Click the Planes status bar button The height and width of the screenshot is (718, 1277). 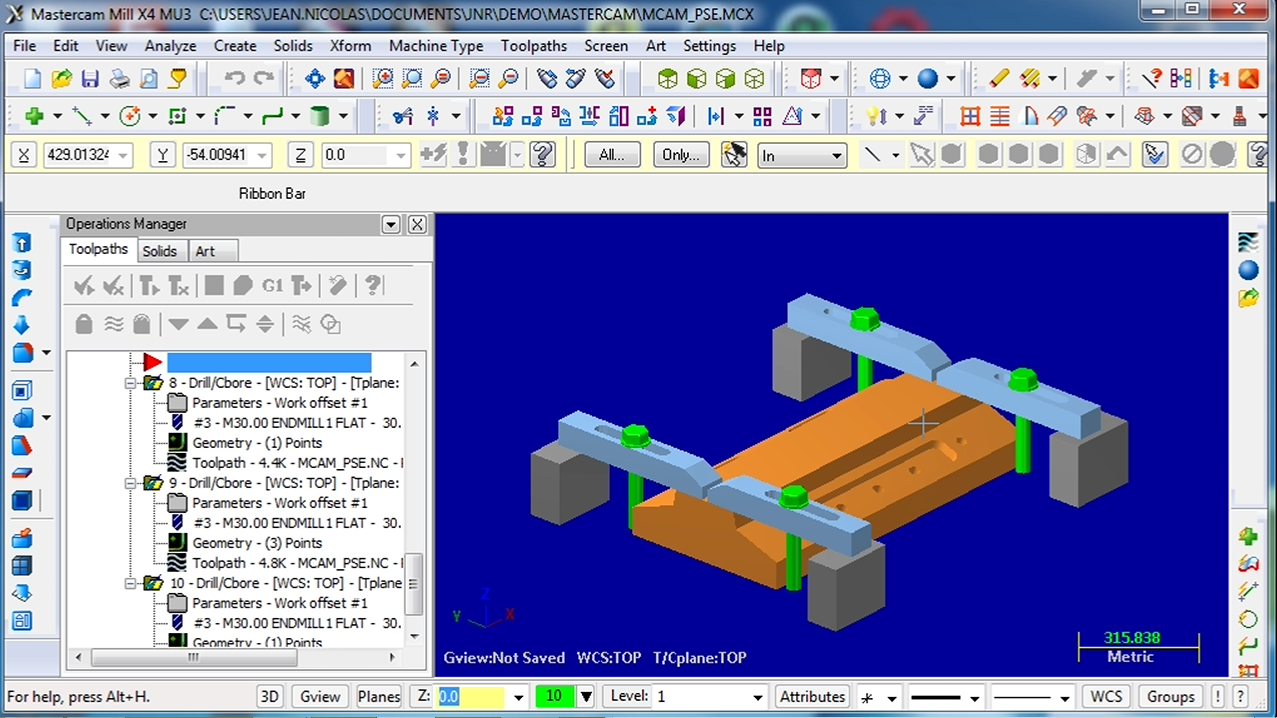379,697
